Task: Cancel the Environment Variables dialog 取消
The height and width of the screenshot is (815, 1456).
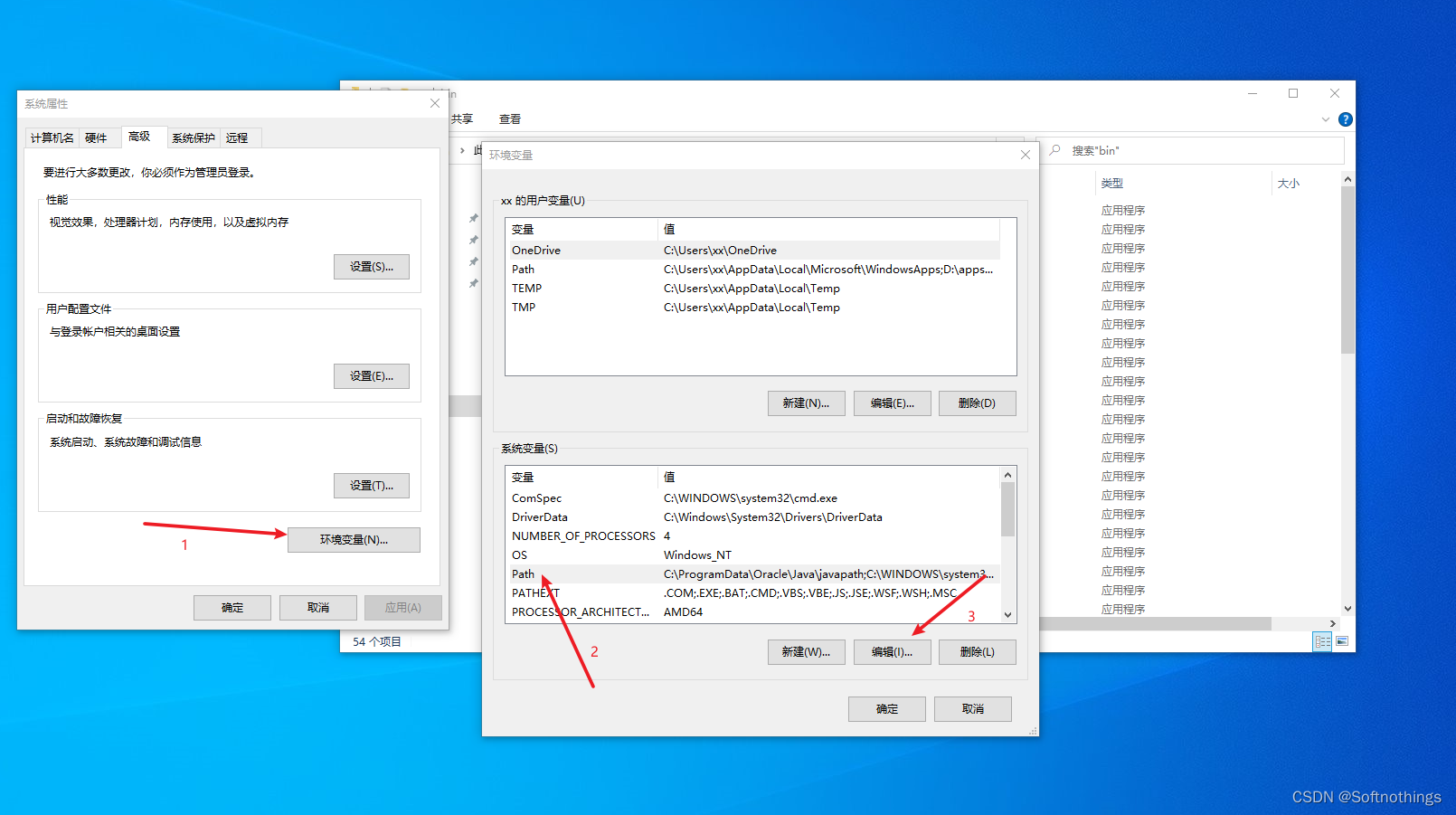Action: (x=973, y=709)
